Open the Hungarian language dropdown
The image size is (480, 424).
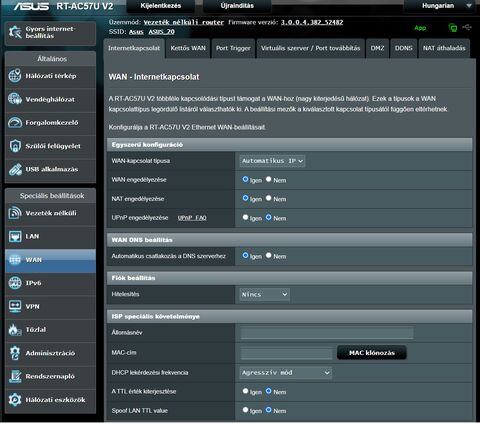(x=440, y=6)
